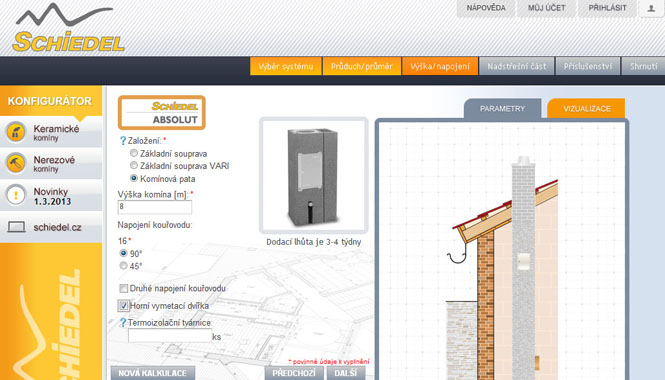Click the user profile icon at top right

point(651,8)
